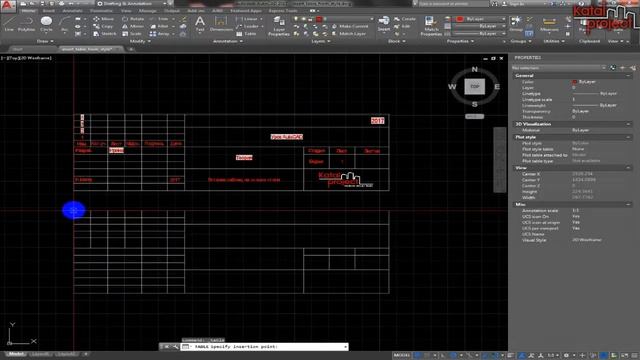The image size is (640, 360).
Task: Click the MODEL status bar button
Action: pos(401,356)
